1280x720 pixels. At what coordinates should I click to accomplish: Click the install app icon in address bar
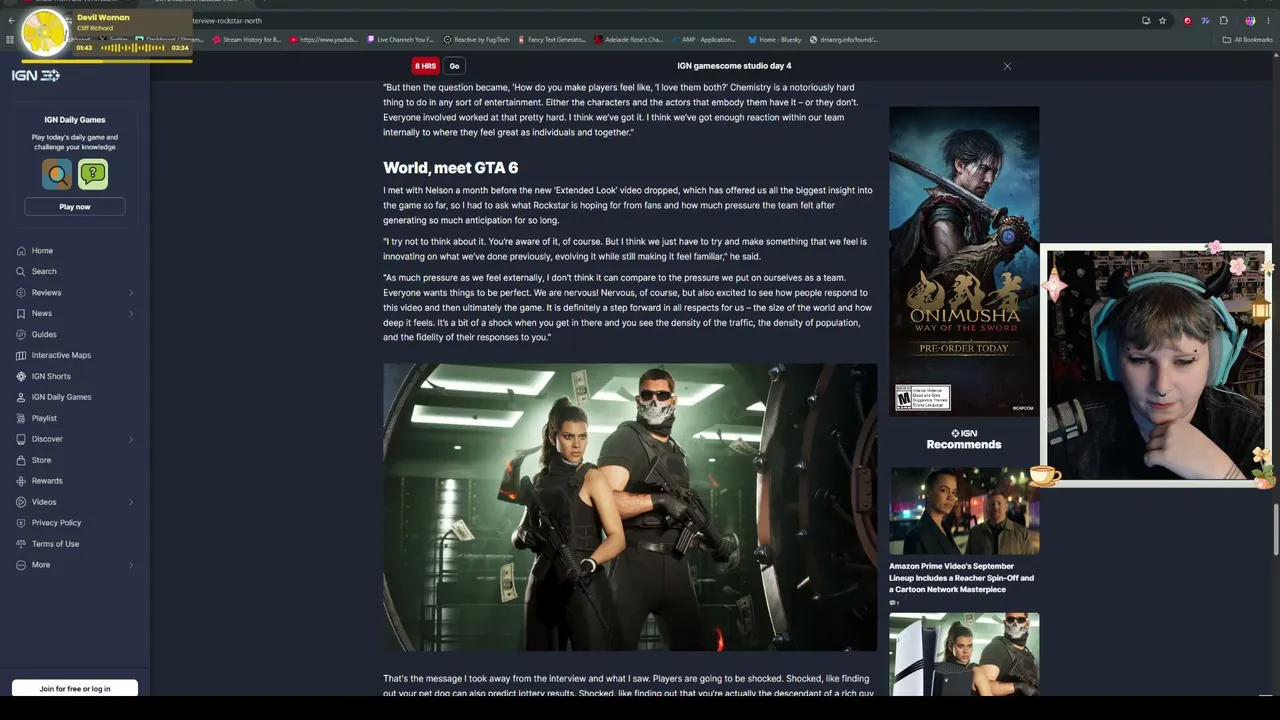[1146, 20]
